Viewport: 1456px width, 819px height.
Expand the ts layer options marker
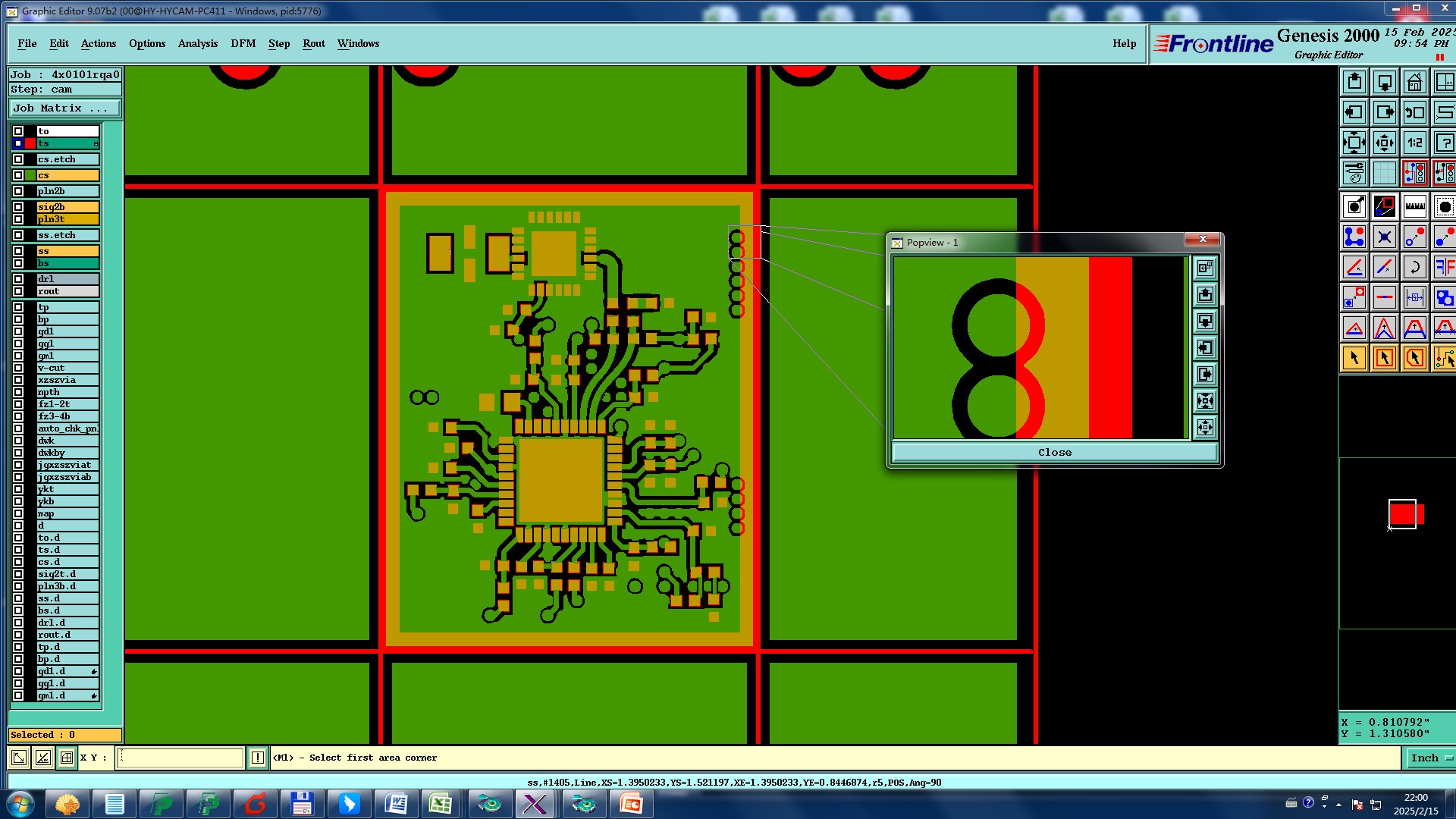96,143
